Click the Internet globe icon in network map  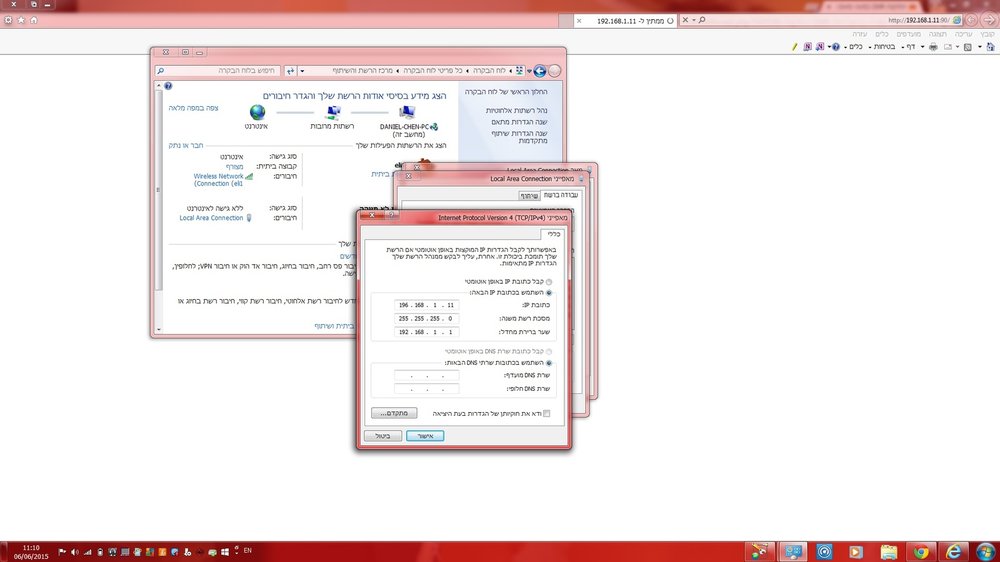257,112
